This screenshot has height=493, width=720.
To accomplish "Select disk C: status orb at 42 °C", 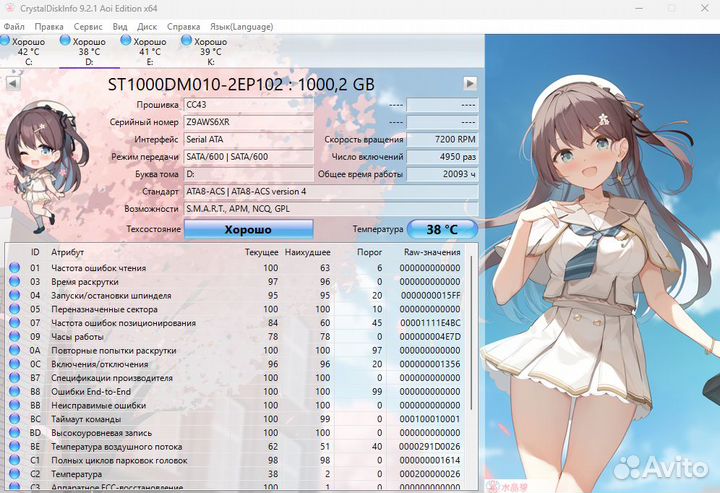I will click(6, 40).
